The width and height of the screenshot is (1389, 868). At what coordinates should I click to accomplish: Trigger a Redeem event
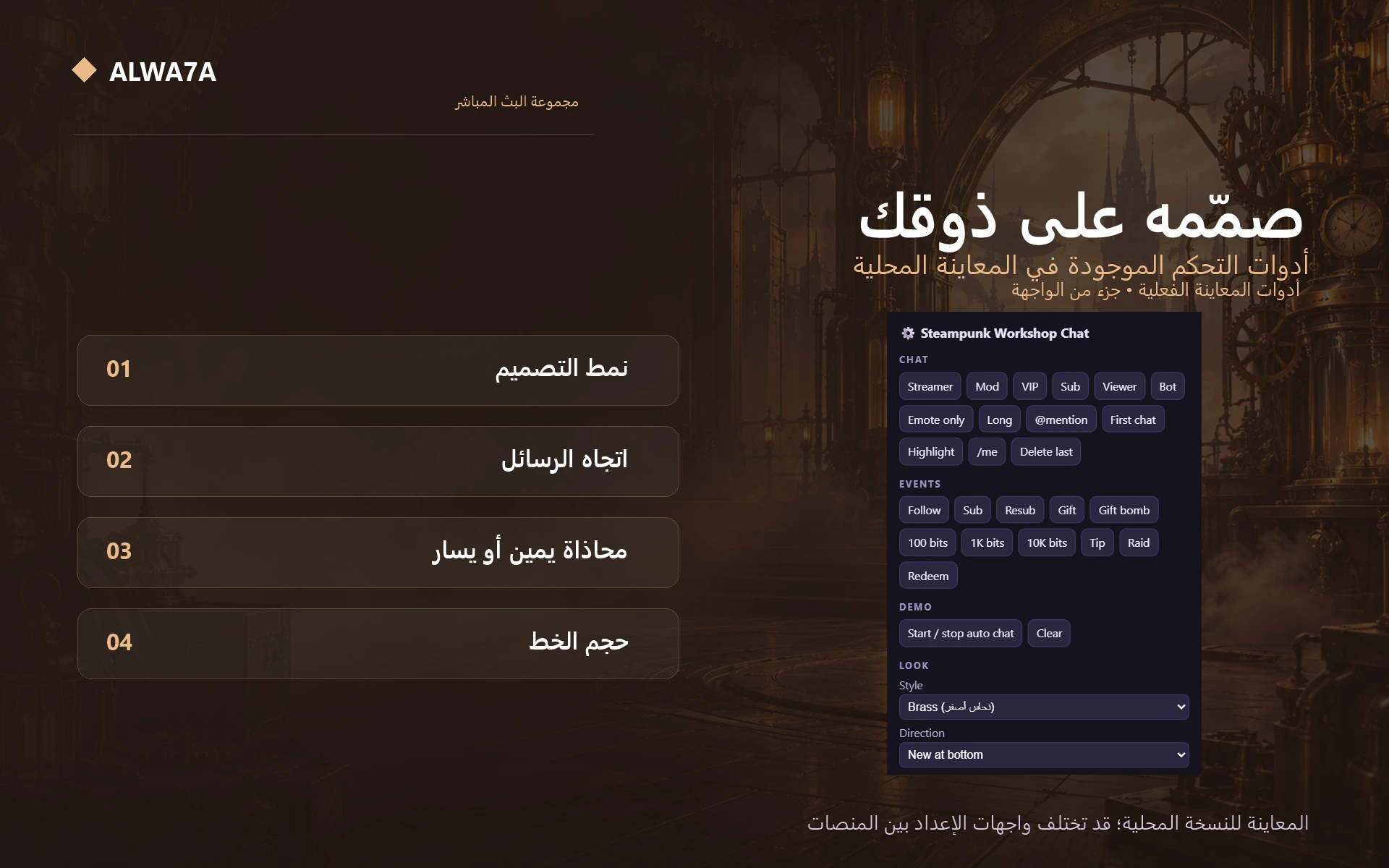coord(928,576)
